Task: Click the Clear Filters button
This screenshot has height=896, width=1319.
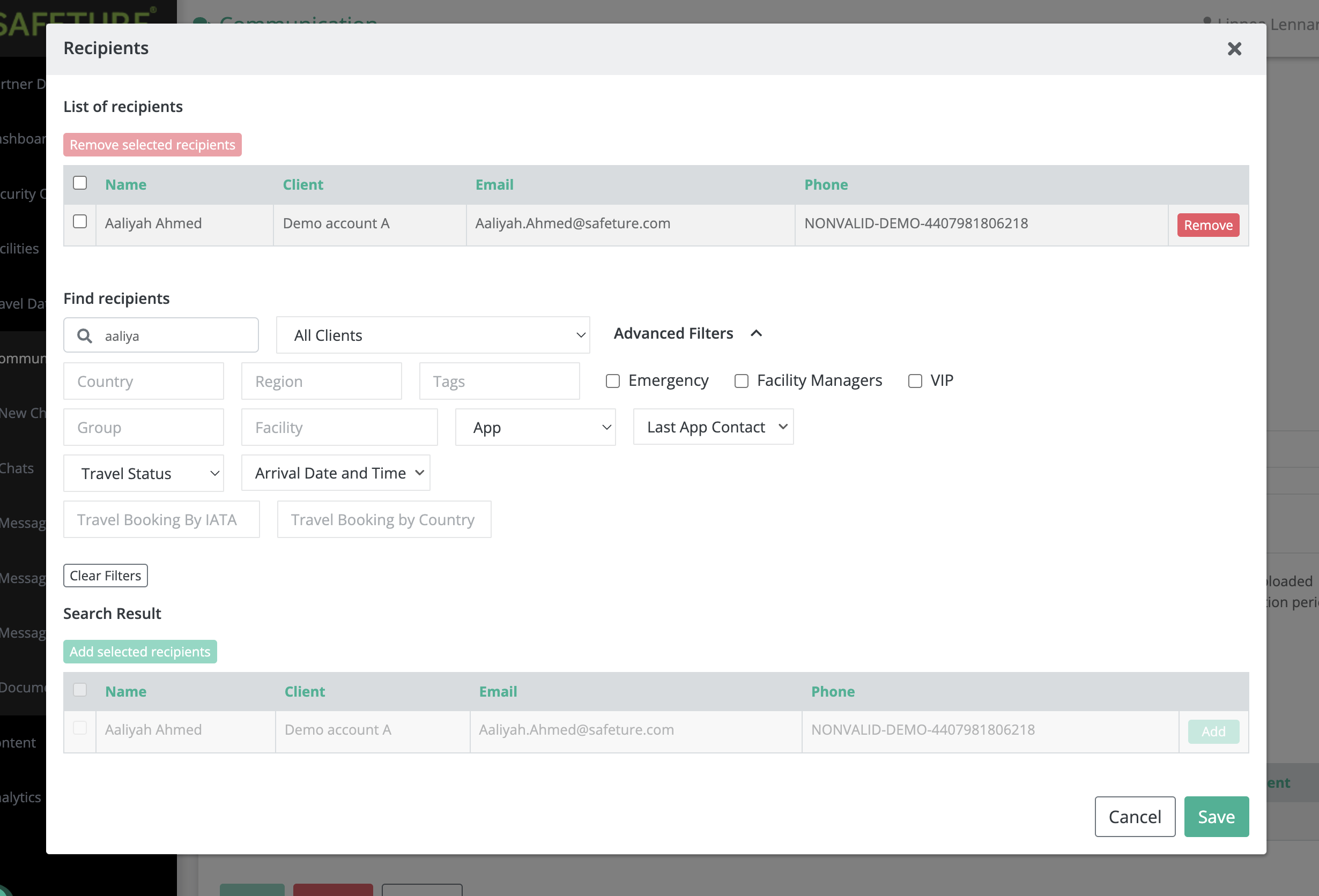Action: (x=106, y=576)
